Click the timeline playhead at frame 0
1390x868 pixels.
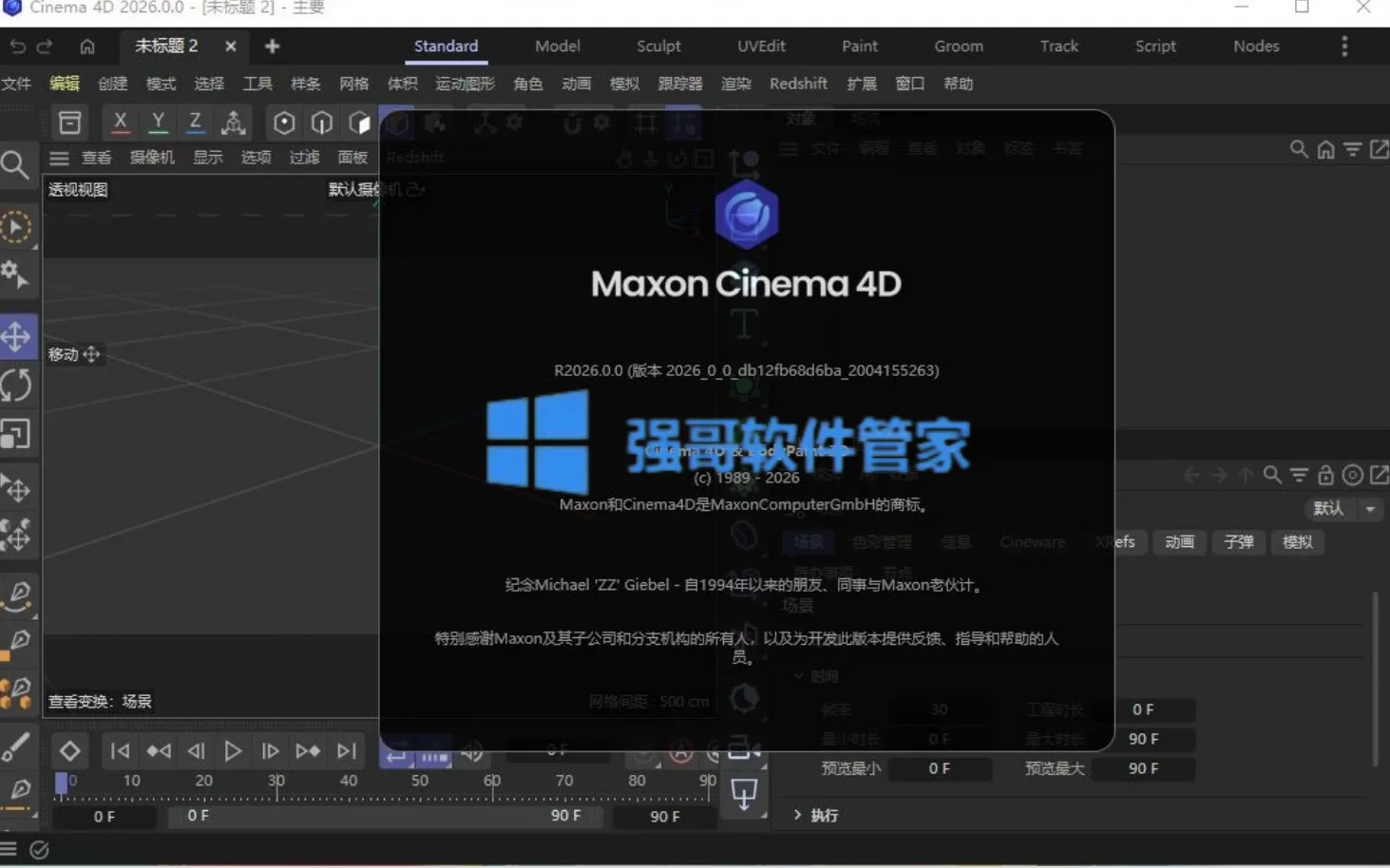(x=62, y=783)
